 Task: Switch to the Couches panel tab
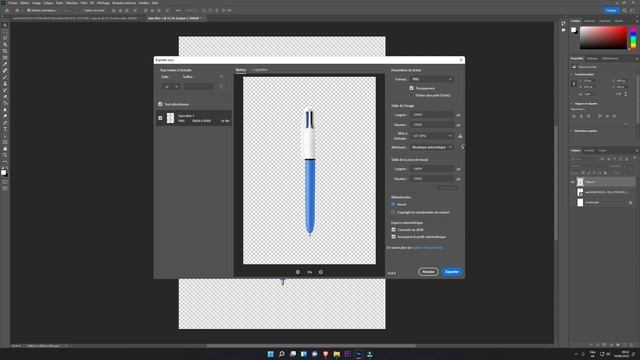pos(589,151)
